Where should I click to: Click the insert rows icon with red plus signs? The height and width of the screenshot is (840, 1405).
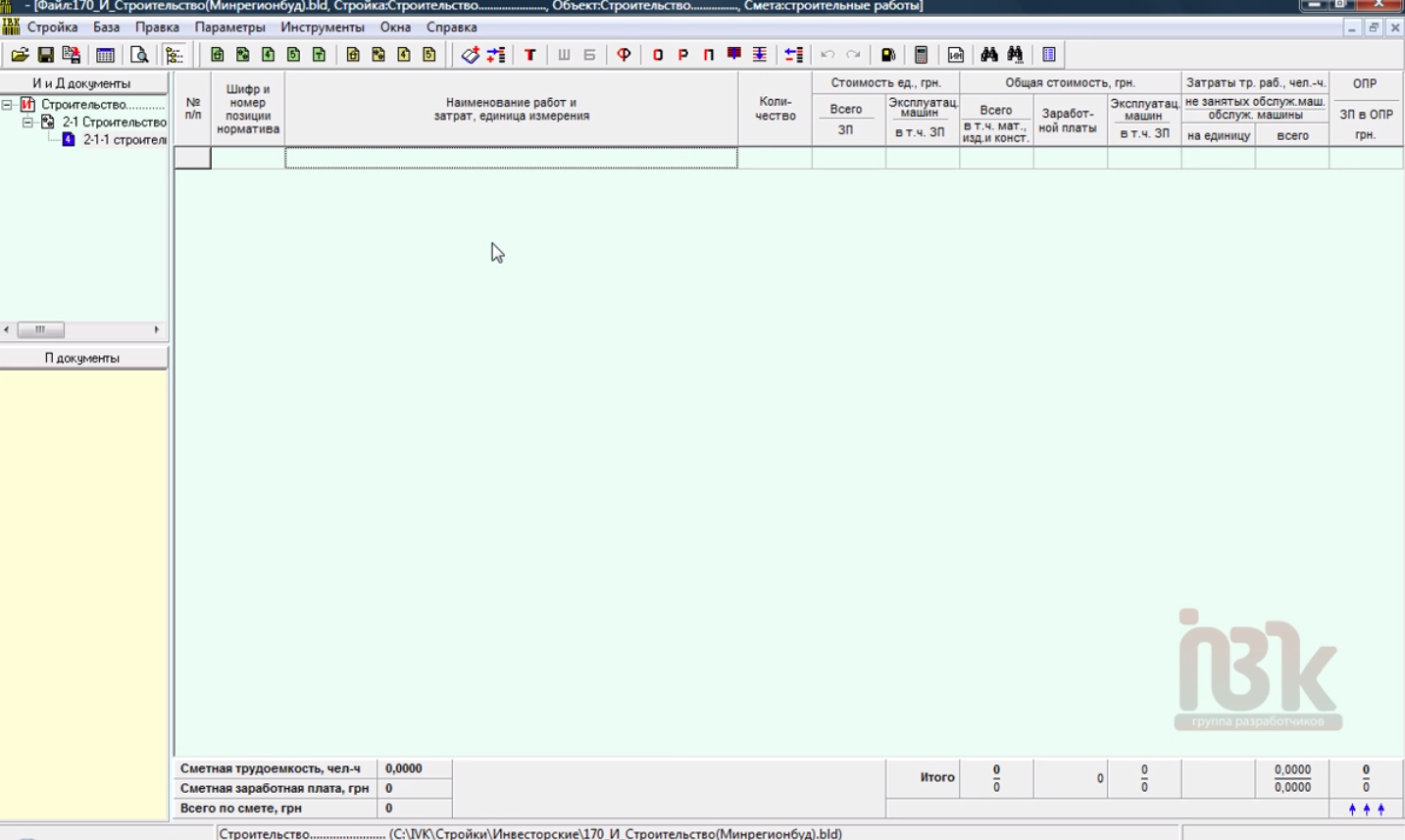tap(496, 55)
